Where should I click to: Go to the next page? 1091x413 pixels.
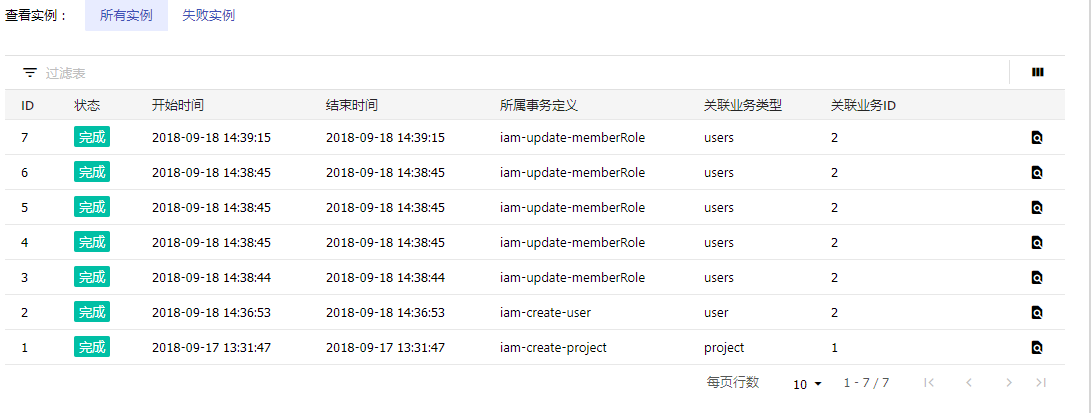[1008, 382]
